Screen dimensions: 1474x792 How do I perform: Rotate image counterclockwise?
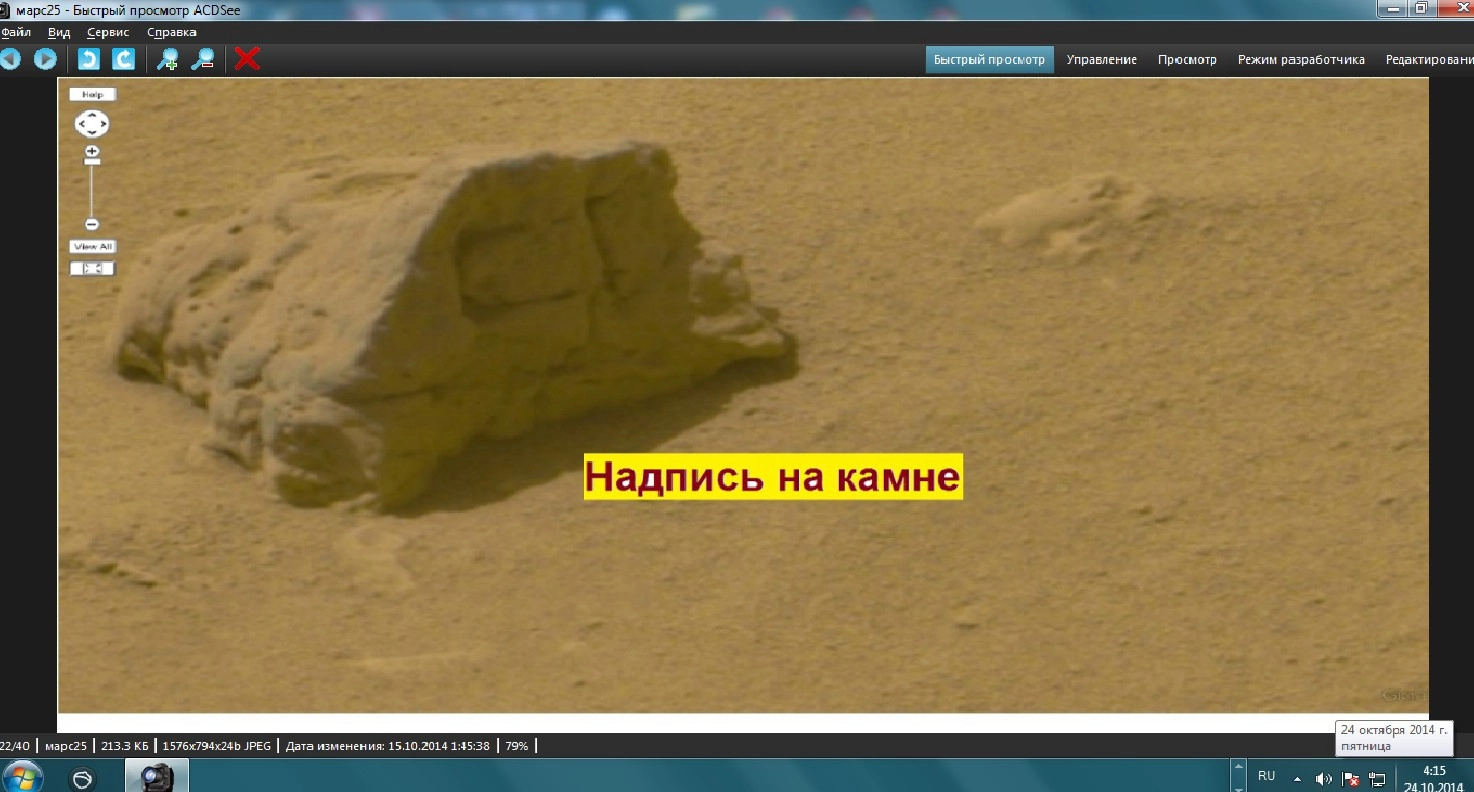coord(89,59)
